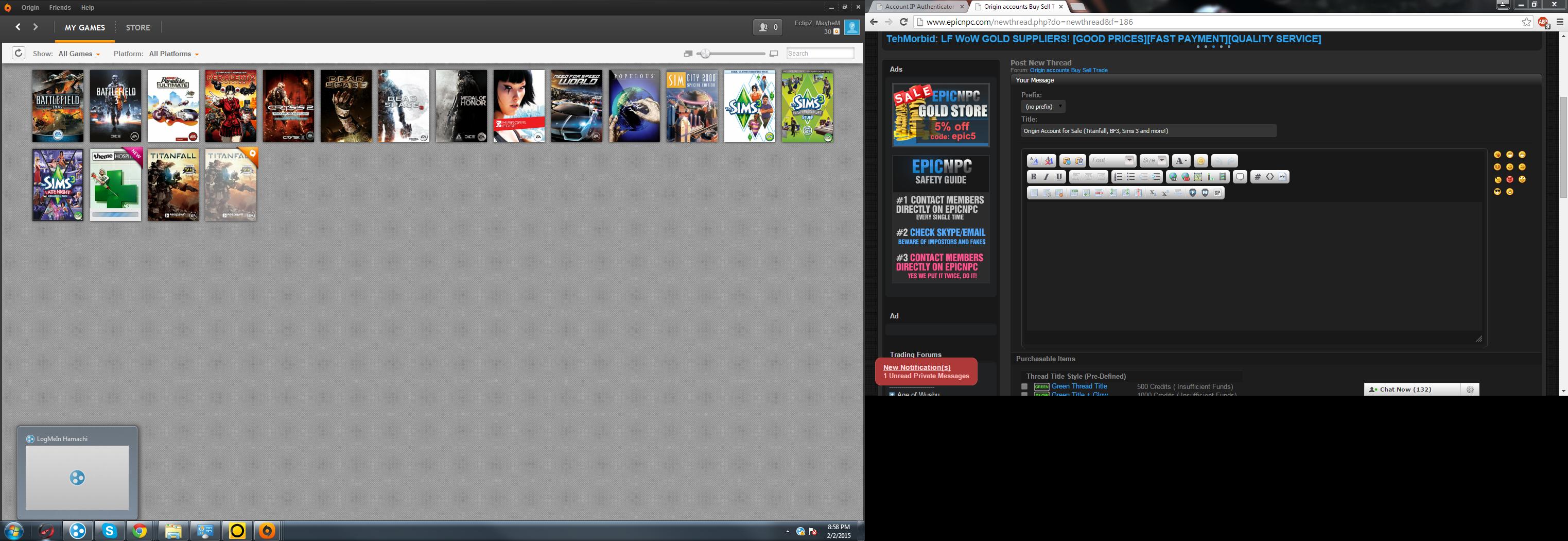
Task: Go back in Origin navigation
Action: (x=18, y=27)
